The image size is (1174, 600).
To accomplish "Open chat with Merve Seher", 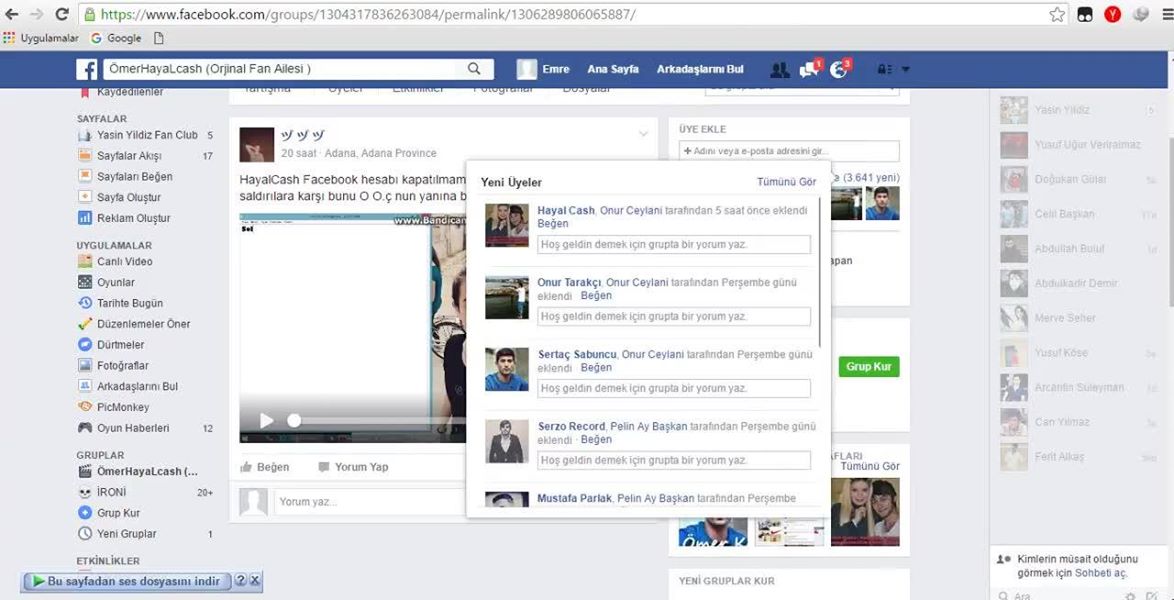I will coord(1078,318).
